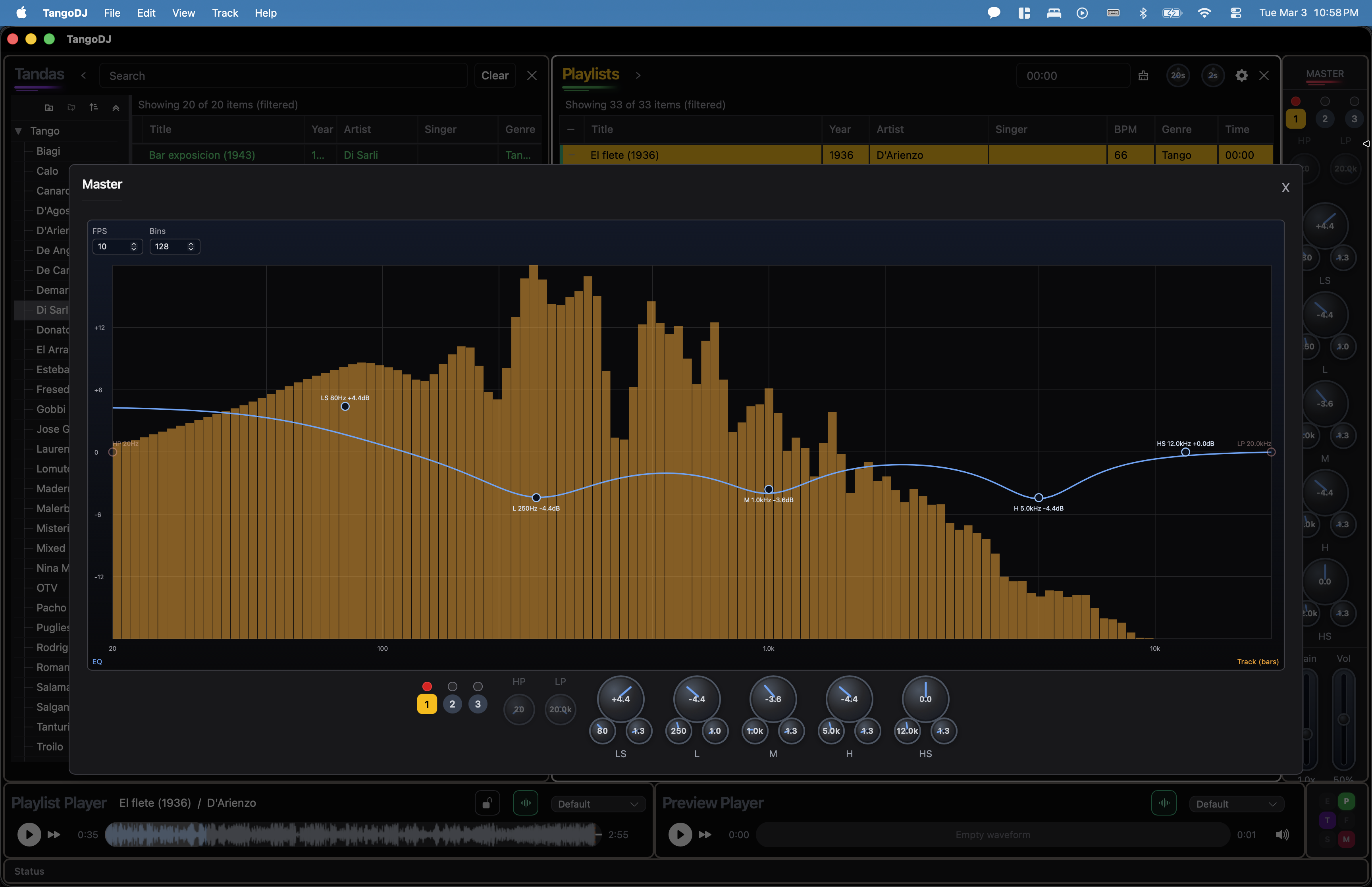Collapse all folders with the double-chevron icon
The height and width of the screenshot is (887, 1372).
116,107
